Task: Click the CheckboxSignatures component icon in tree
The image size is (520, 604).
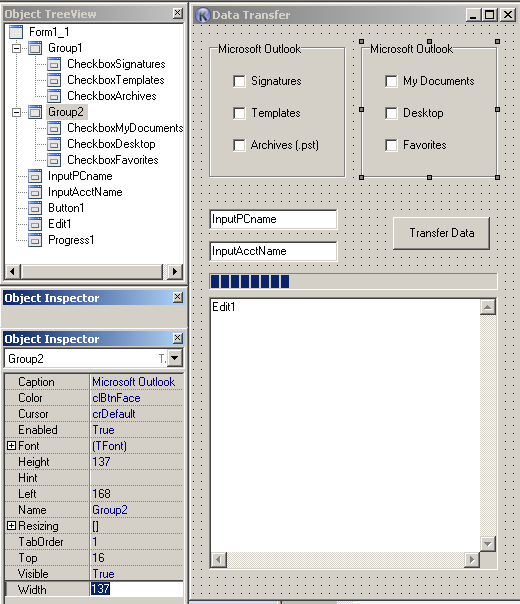Action: (x=54, y=64)
